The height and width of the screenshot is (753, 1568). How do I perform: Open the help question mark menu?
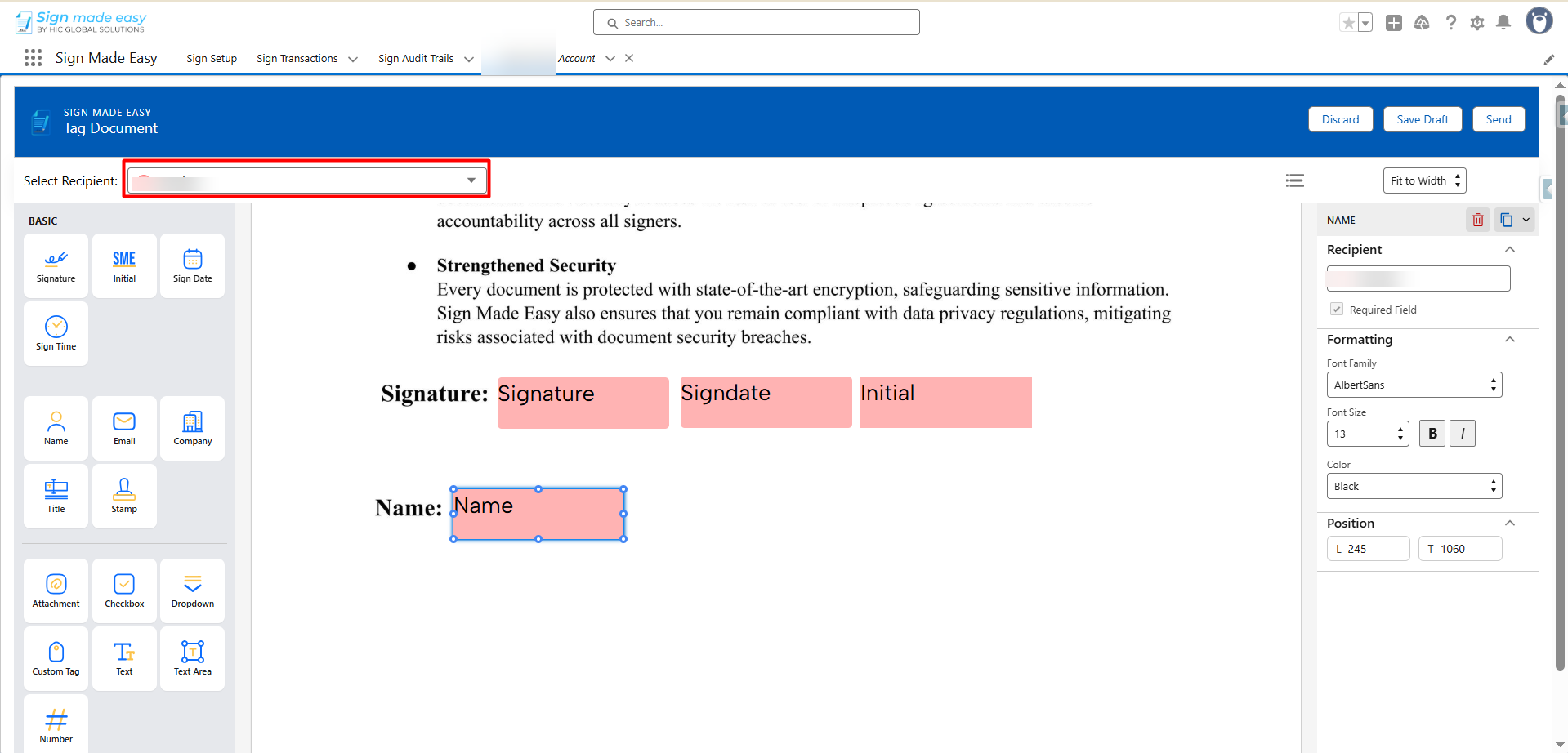[1451, 23]
